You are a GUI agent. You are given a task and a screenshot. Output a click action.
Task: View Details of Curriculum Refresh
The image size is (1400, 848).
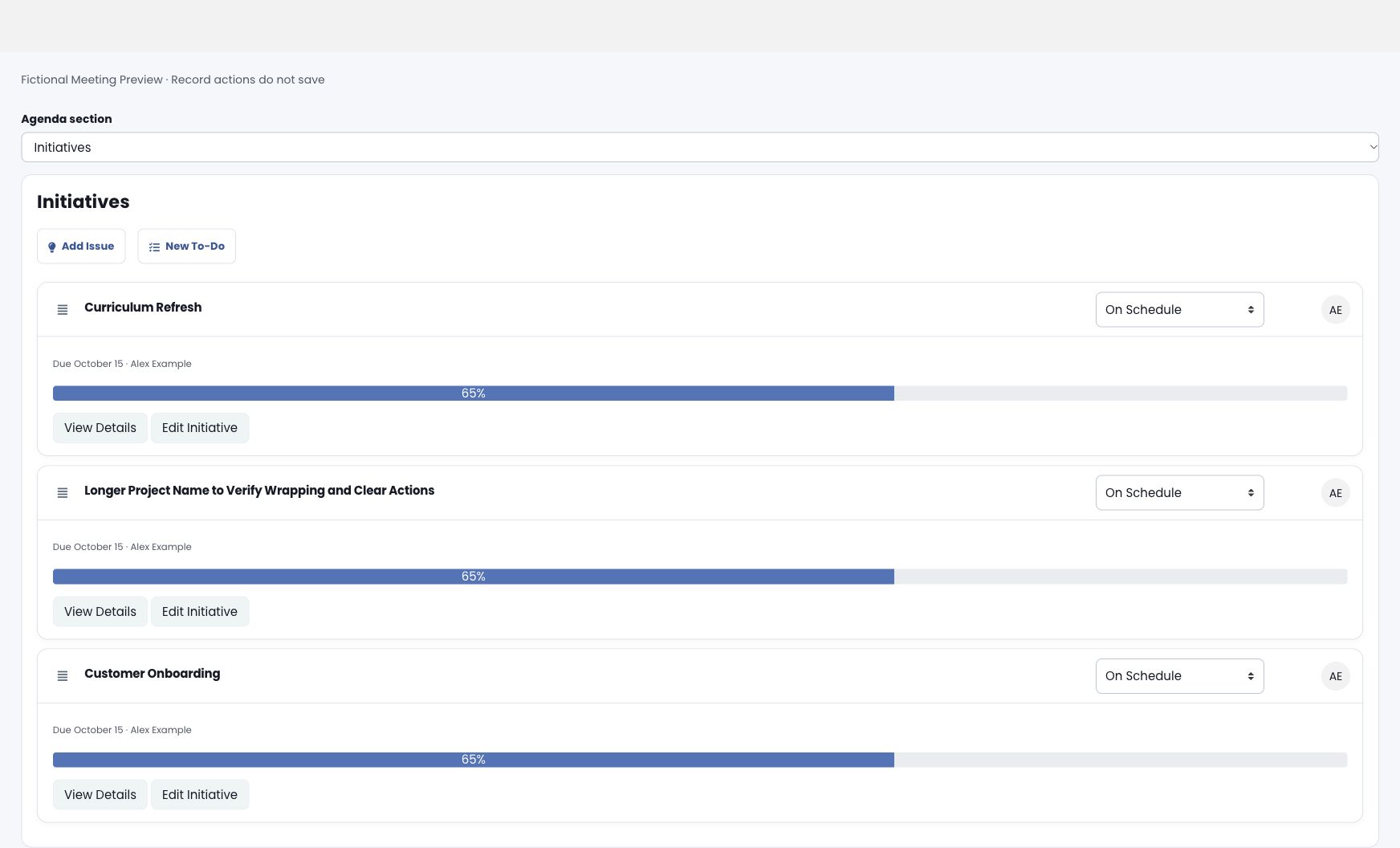(100, 428)
